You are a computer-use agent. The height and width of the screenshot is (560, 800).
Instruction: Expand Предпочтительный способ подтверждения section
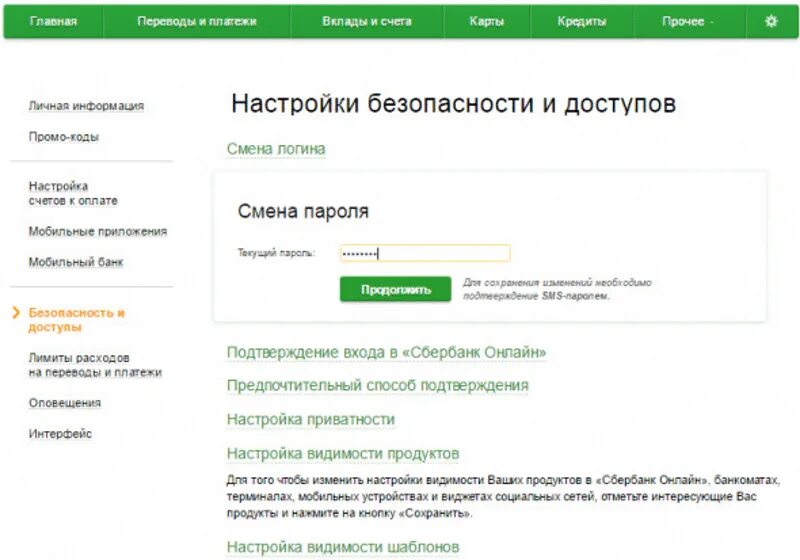pyautogui.click(x=378, y=386)
